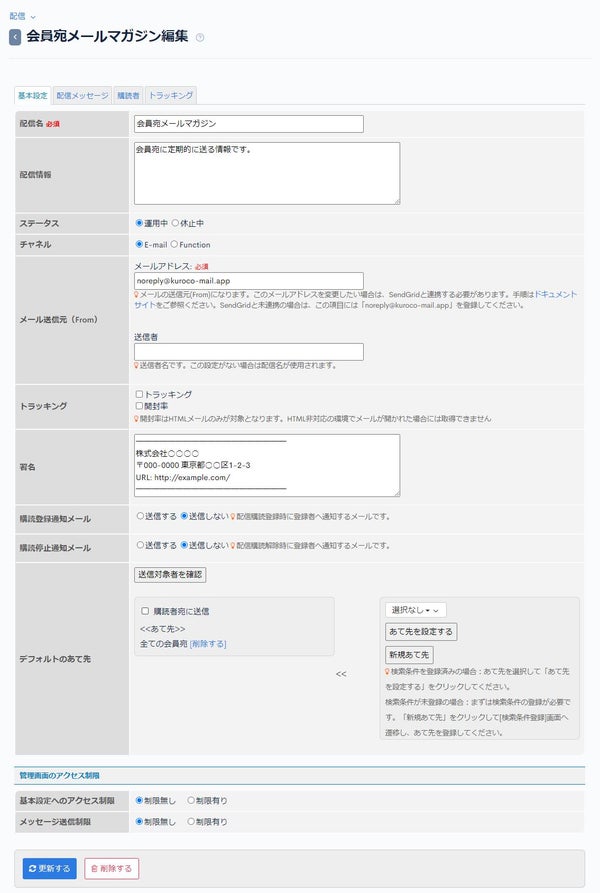Click the red 削除する button at the bottom

tap(112, 869)
